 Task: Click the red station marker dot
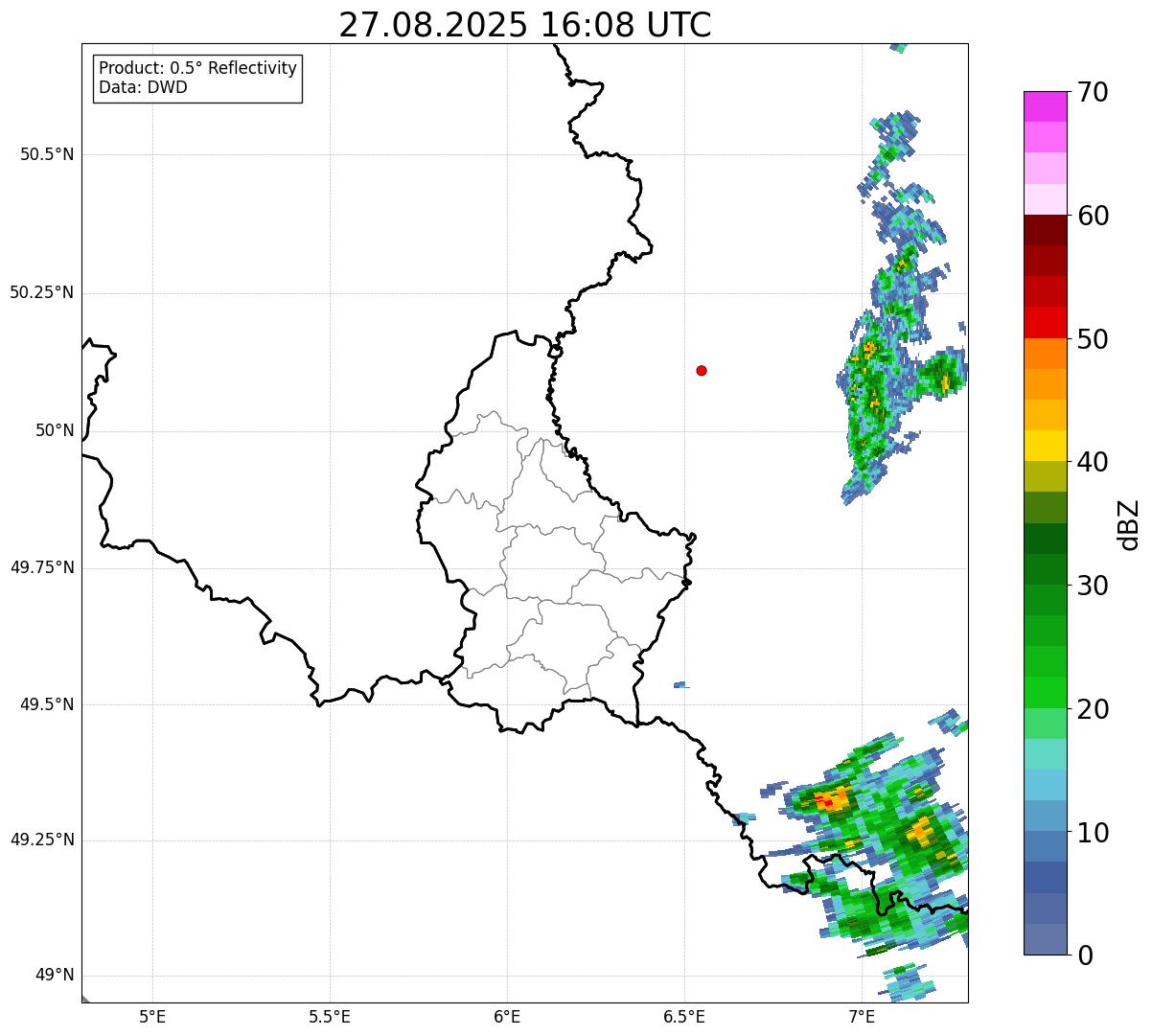tap(702, 370)
